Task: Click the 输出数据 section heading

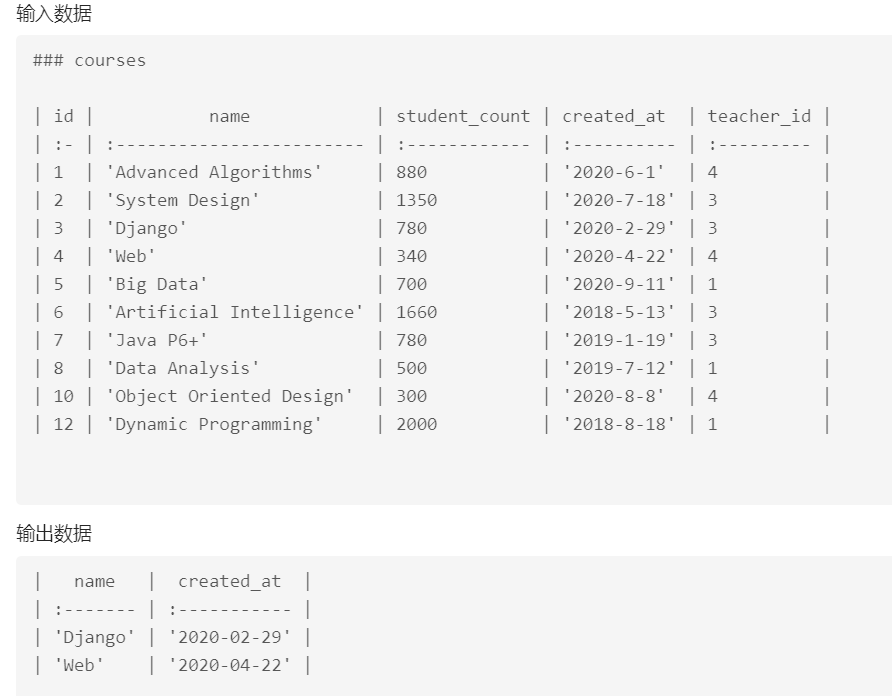Action: (54, 534)
